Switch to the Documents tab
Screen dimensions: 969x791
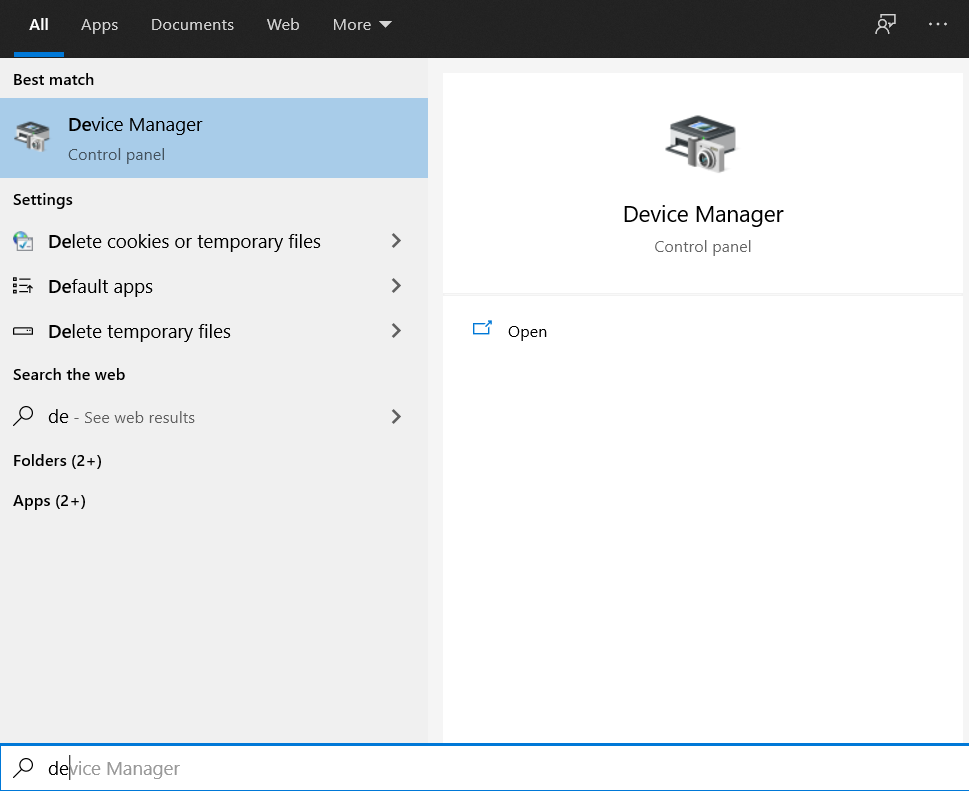pos(192,25)
